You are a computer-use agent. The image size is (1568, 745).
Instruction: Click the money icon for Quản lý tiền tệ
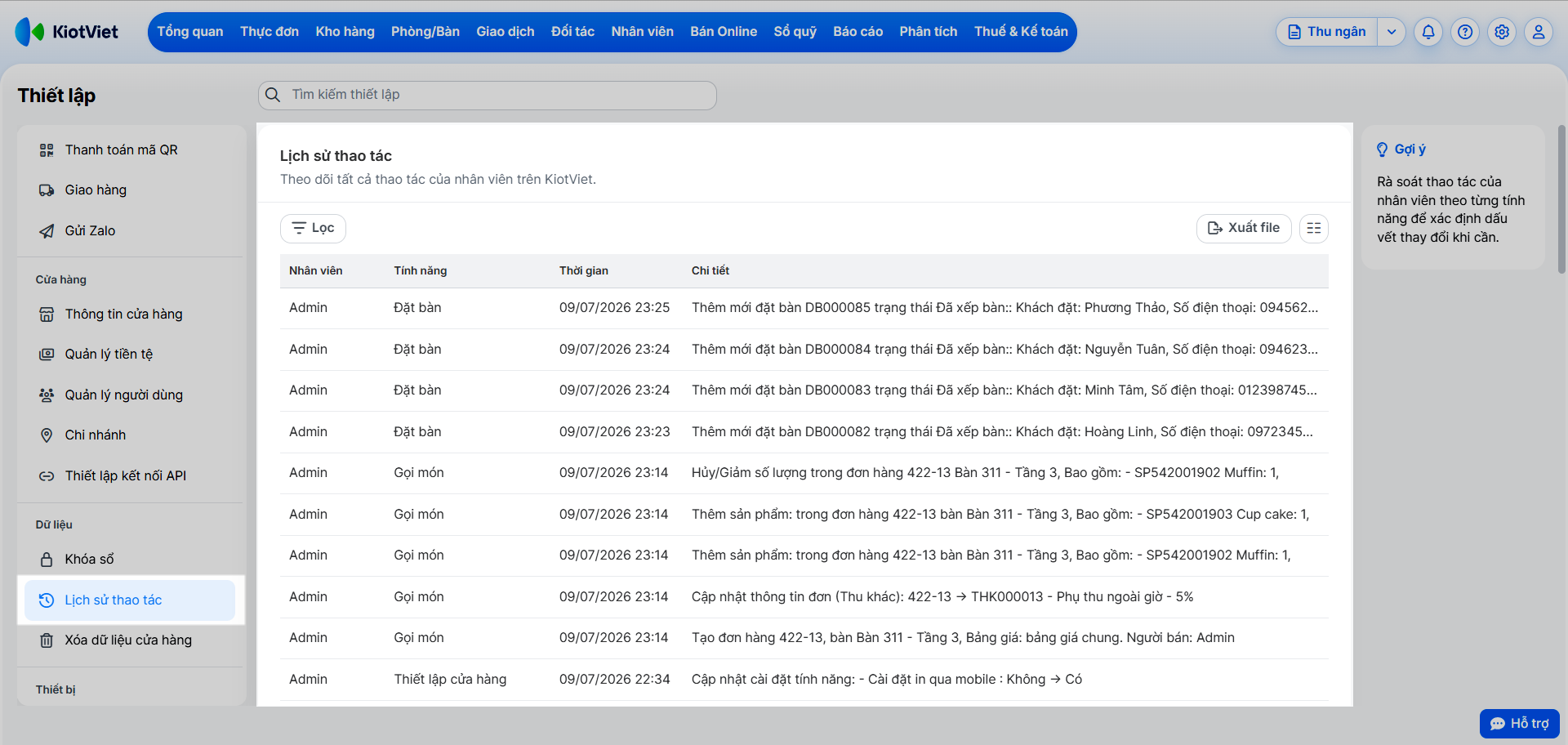(x=47, y=355)
